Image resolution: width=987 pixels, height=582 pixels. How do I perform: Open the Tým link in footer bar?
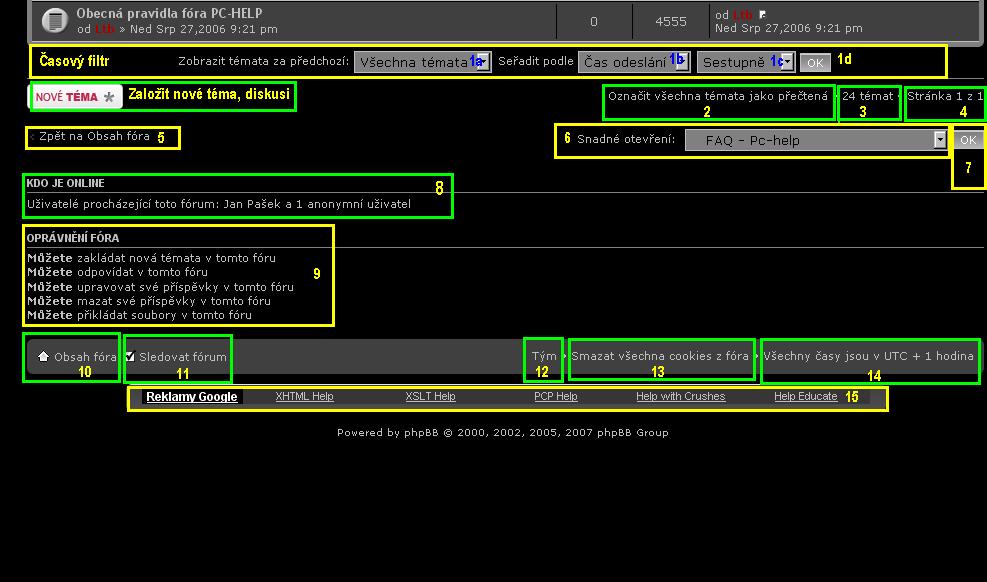point(544,356)
